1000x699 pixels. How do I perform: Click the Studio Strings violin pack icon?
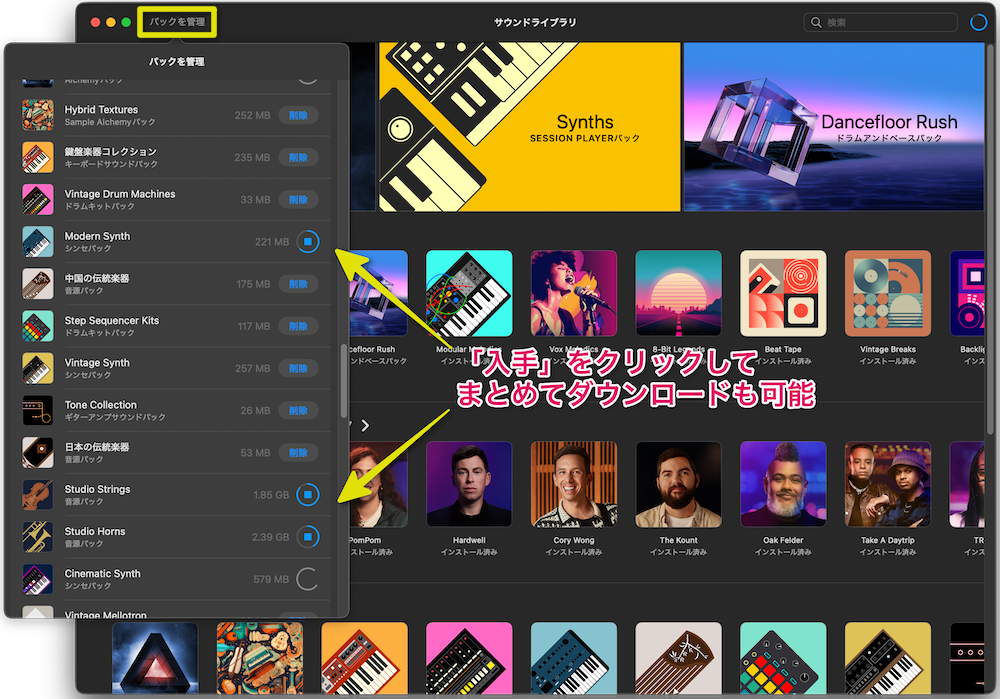point(37,494)
